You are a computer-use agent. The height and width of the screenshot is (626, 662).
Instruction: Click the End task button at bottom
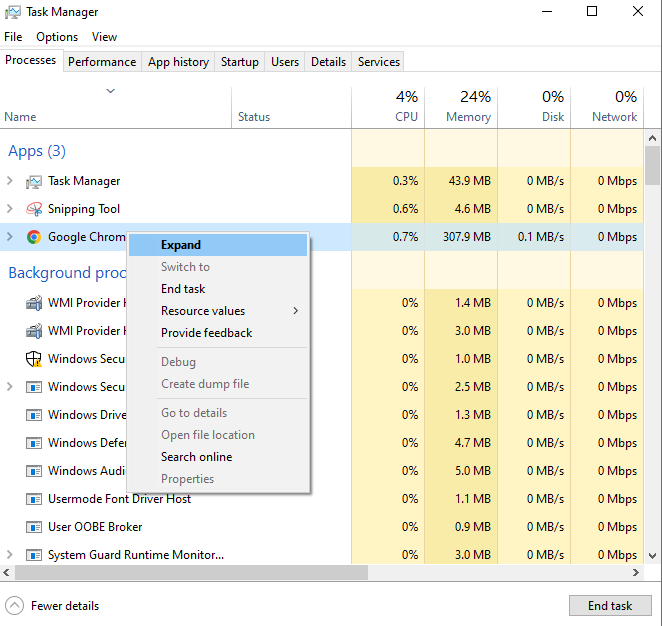(x=610, y=606)
